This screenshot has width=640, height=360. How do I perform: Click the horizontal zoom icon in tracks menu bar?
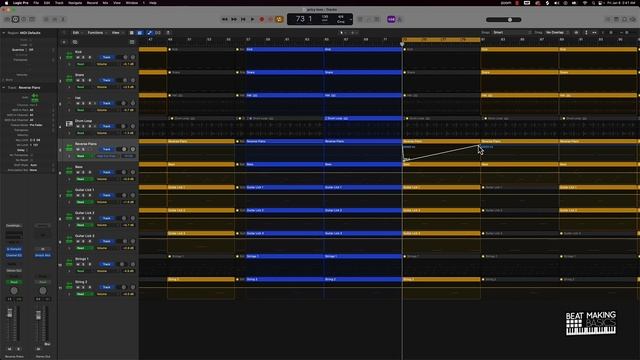[x=594, y=32]
